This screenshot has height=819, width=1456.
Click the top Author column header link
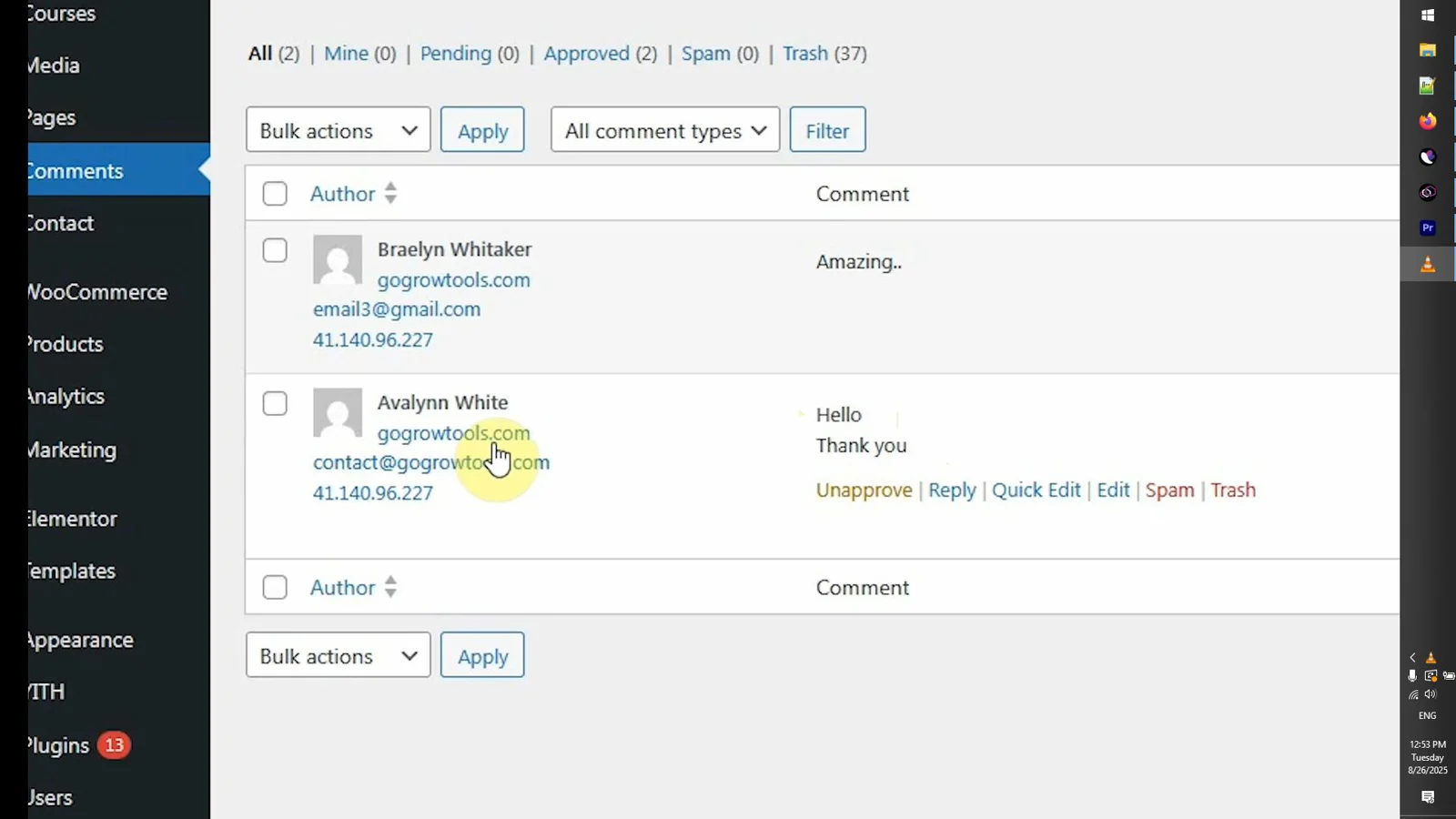pyautogui.click(x=342, y=194)
